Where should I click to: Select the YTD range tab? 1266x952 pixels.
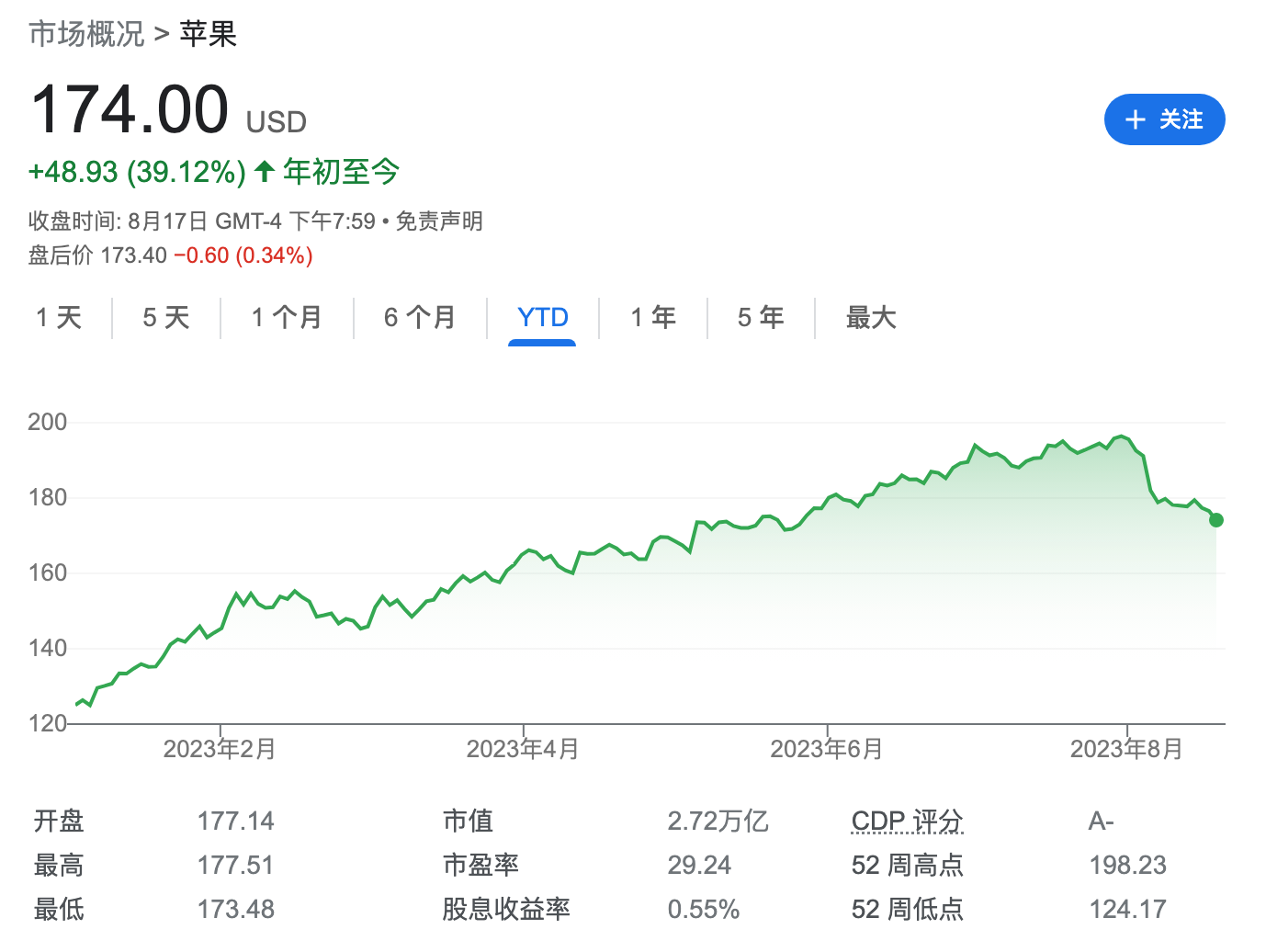543,318
